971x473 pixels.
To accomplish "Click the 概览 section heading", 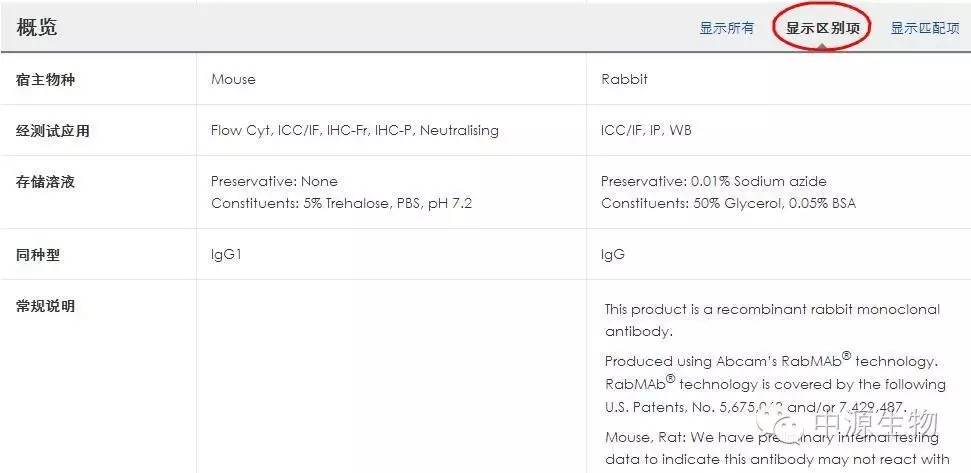I will point(37,27).
